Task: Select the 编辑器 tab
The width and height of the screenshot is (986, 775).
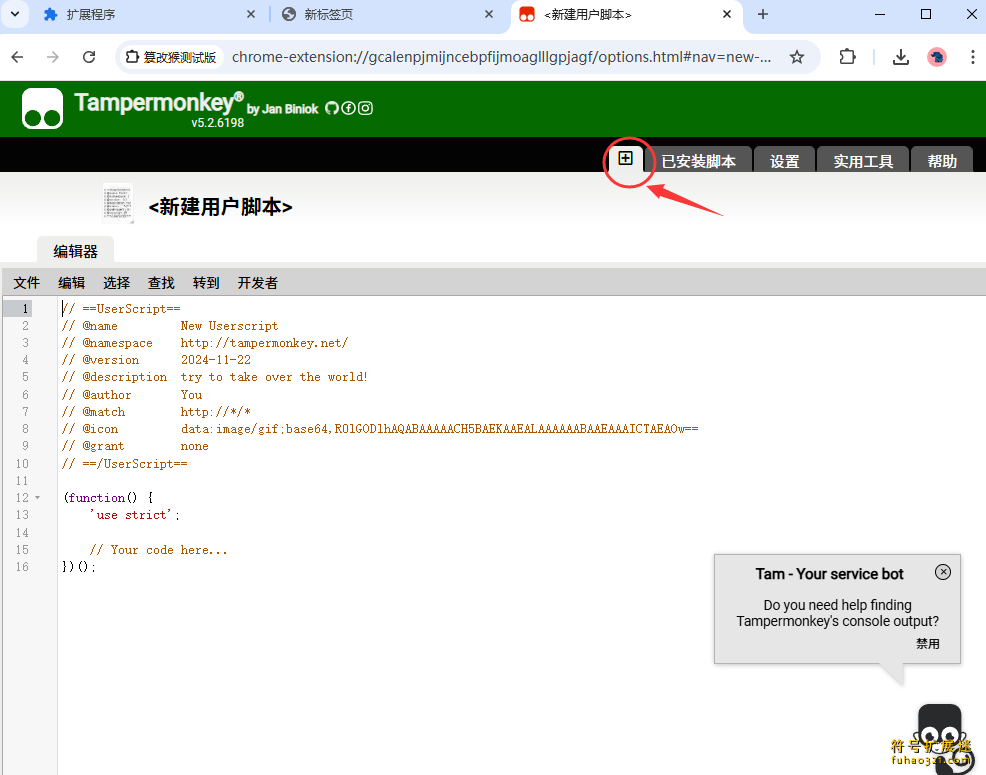Action: [76, 251]
